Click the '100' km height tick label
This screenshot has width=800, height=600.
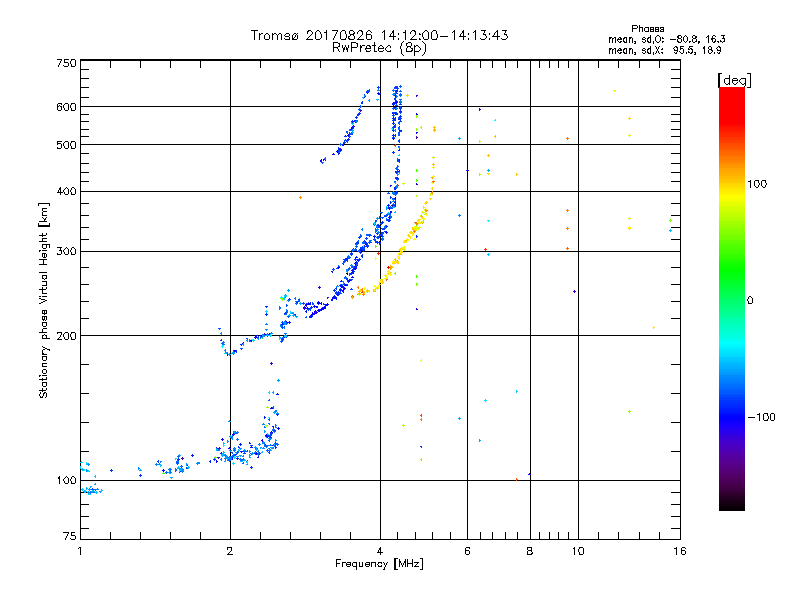(x=66, y=481)
